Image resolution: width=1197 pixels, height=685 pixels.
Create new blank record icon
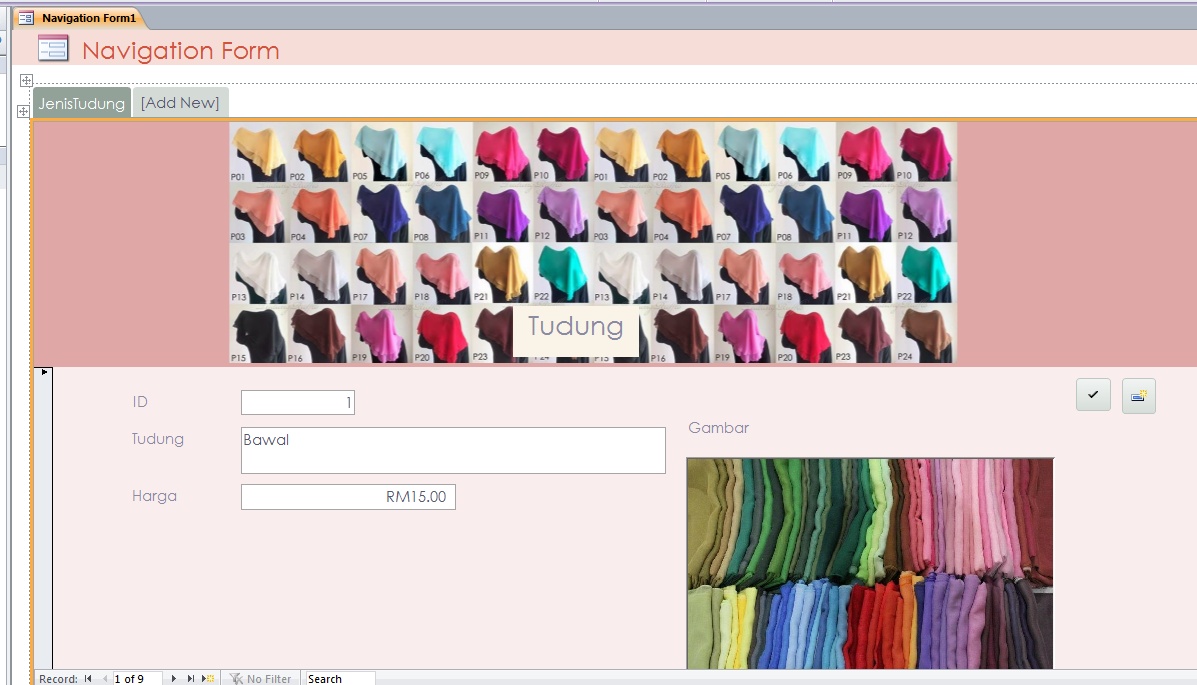[x=208, y=678]
